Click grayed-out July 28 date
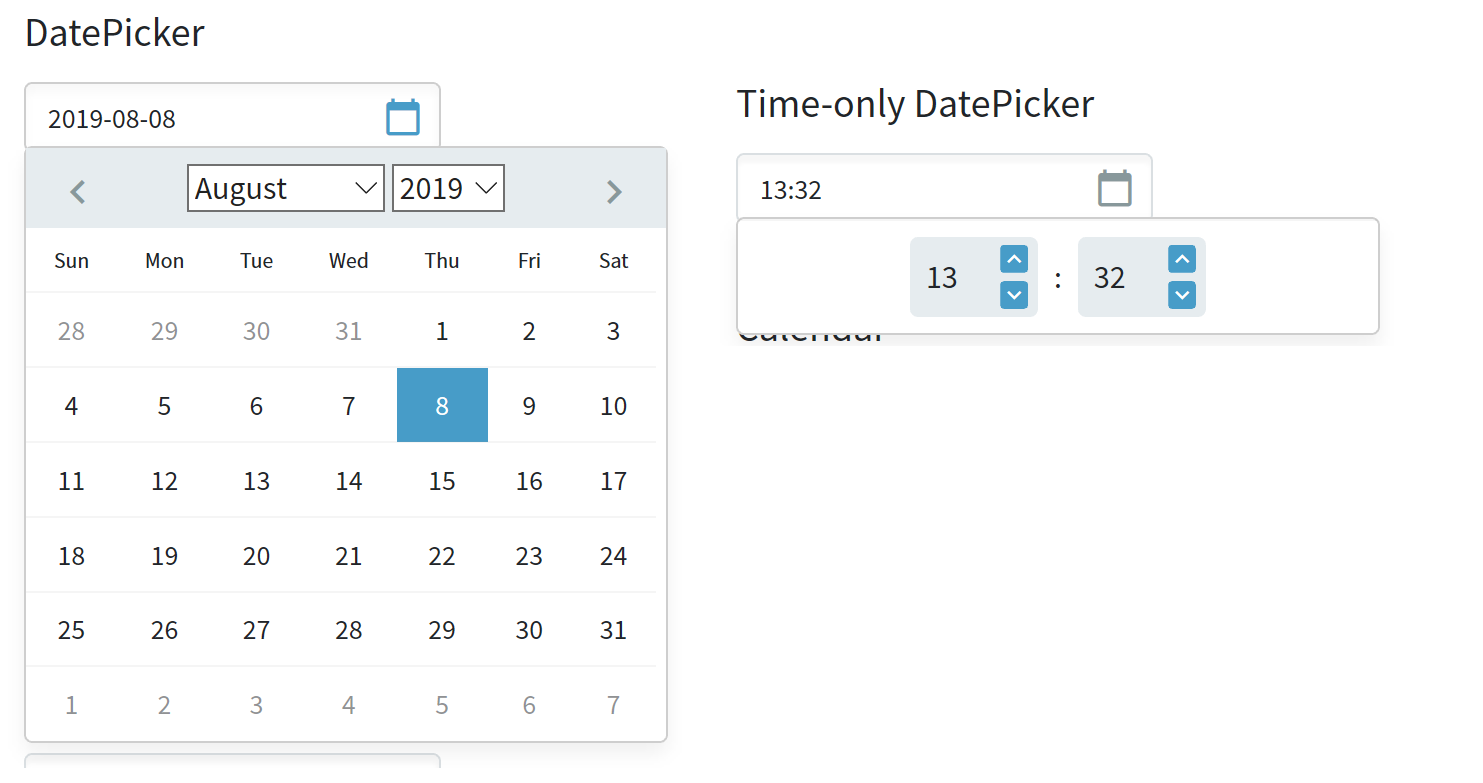 71,331
